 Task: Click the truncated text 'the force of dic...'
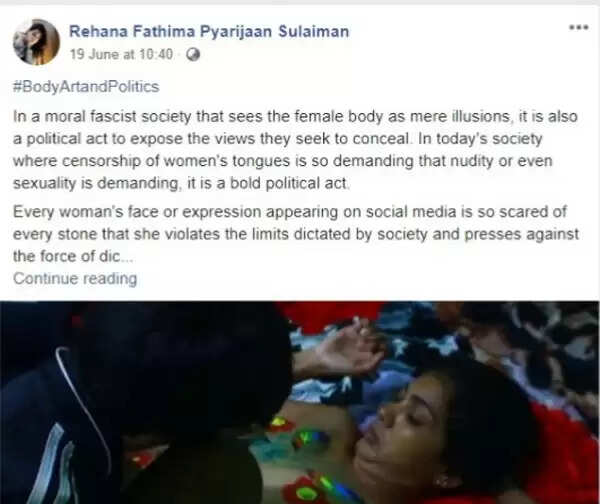pos(73,256)
